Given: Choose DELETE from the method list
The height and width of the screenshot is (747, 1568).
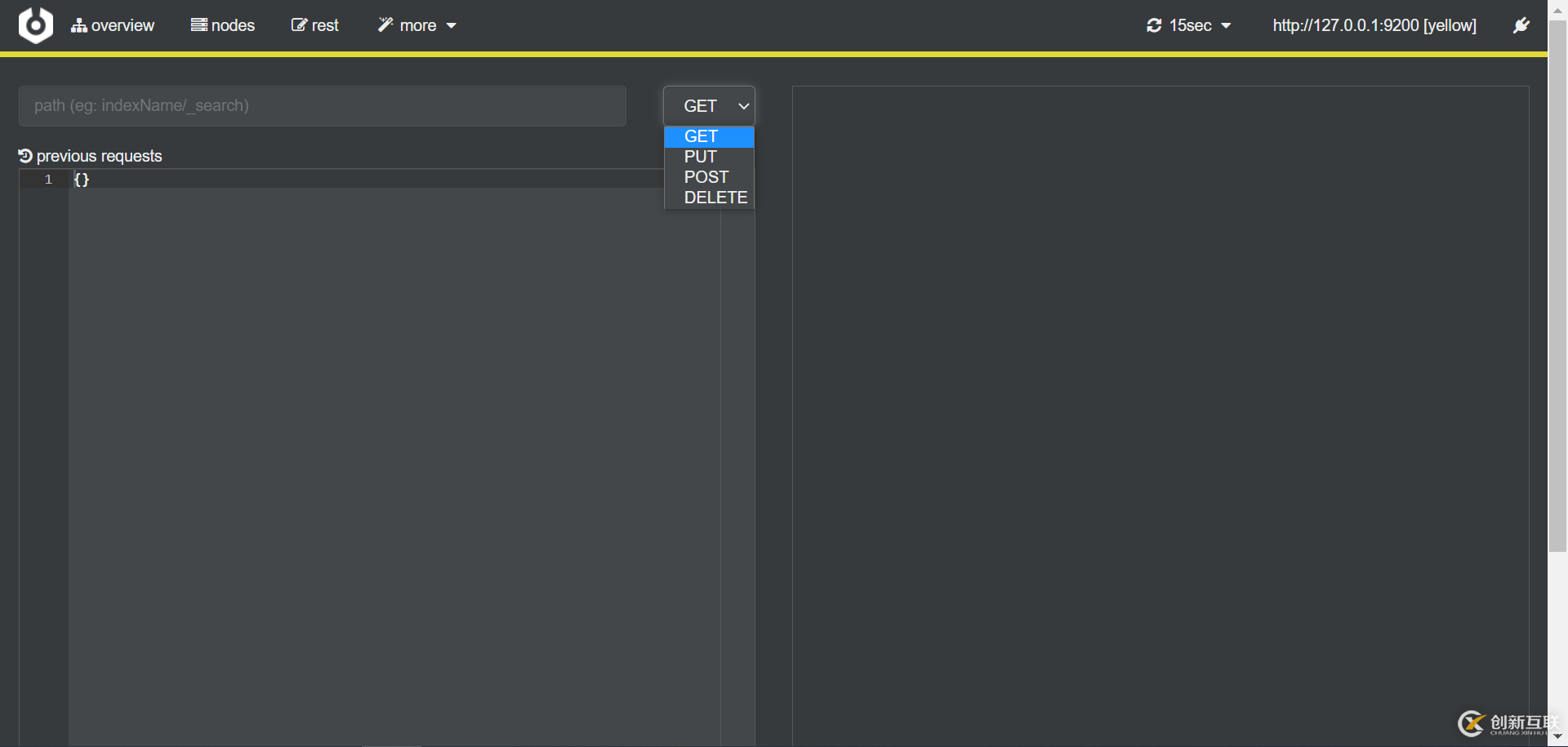Looking at the screenshot, I should [709, 198].
